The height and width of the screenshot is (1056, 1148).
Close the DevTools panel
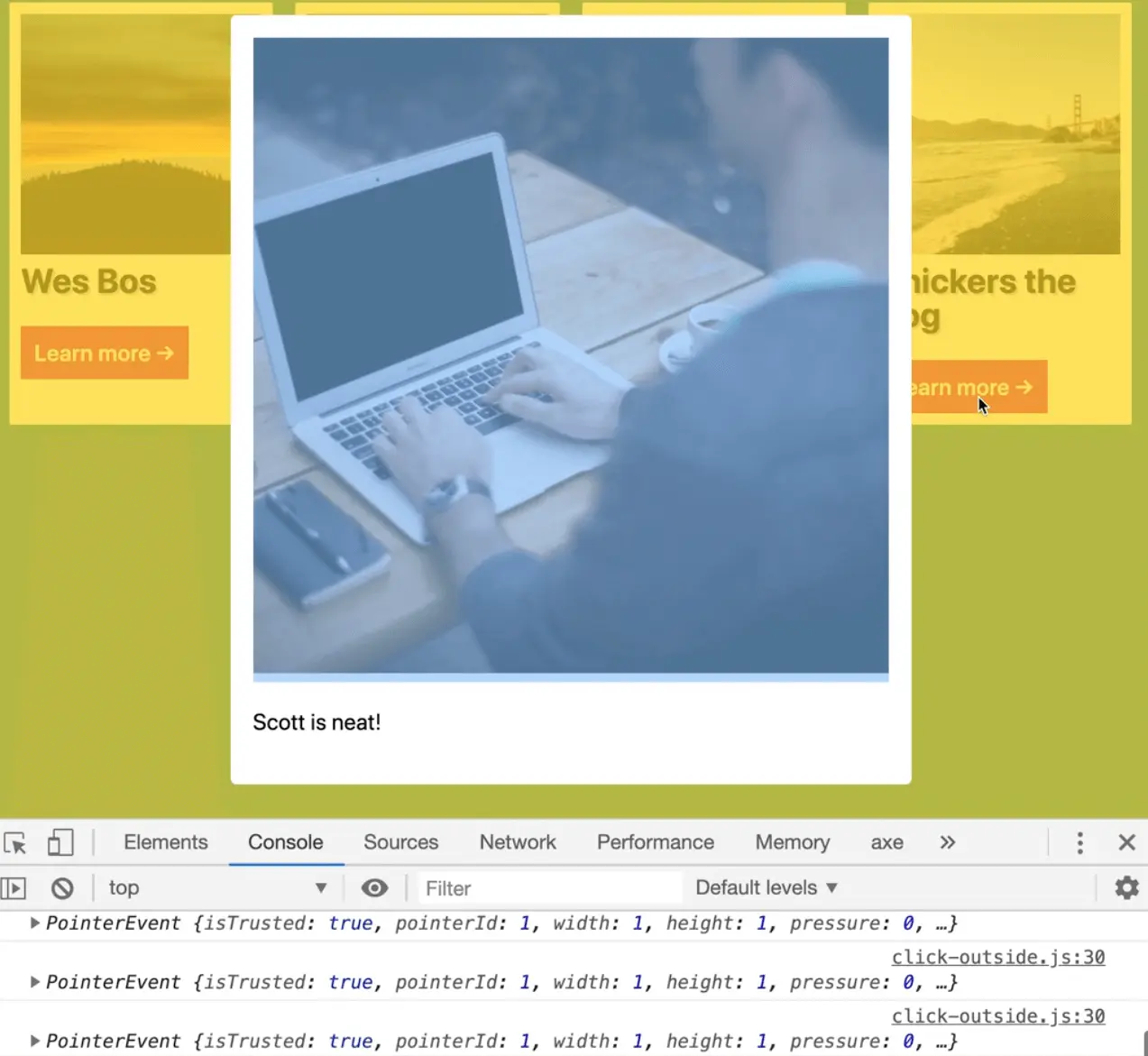click(1126, 843)
